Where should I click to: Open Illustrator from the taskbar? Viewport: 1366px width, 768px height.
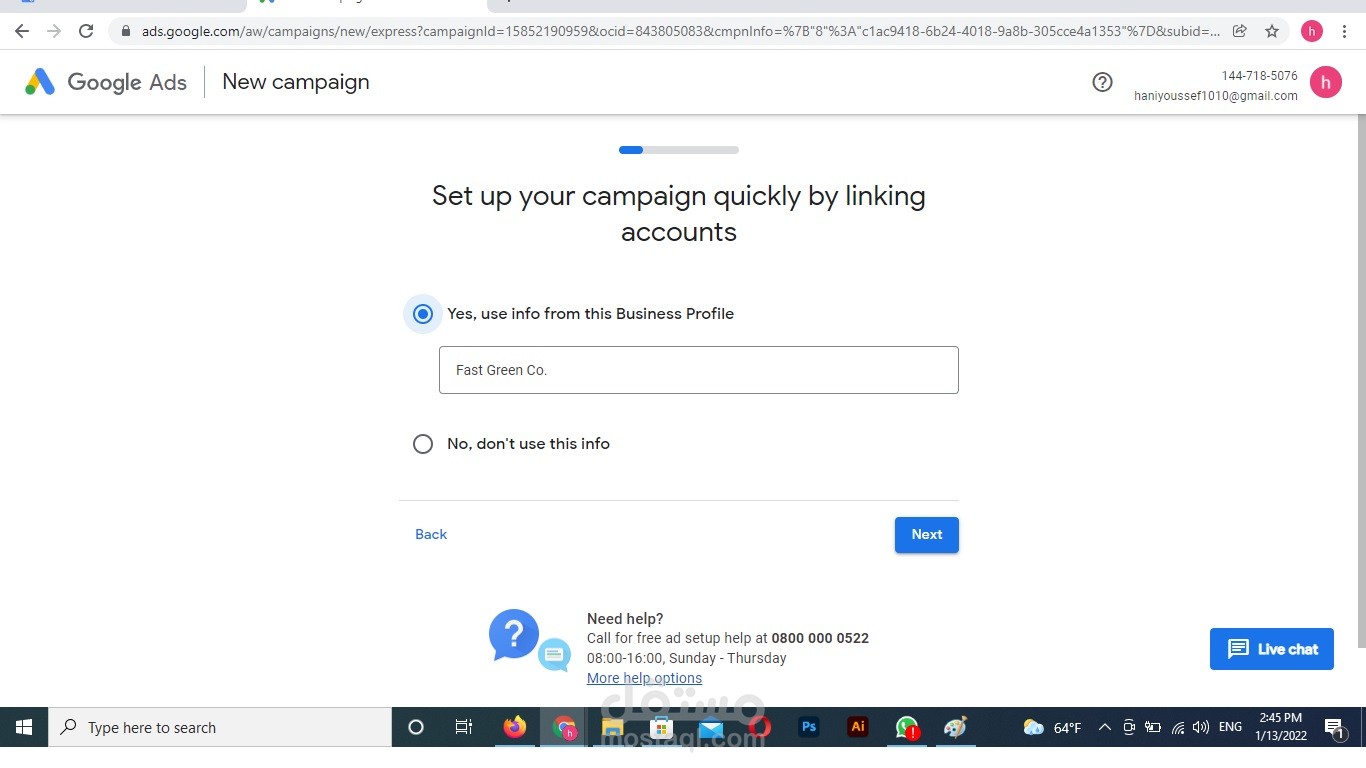(x=857, y=727)
